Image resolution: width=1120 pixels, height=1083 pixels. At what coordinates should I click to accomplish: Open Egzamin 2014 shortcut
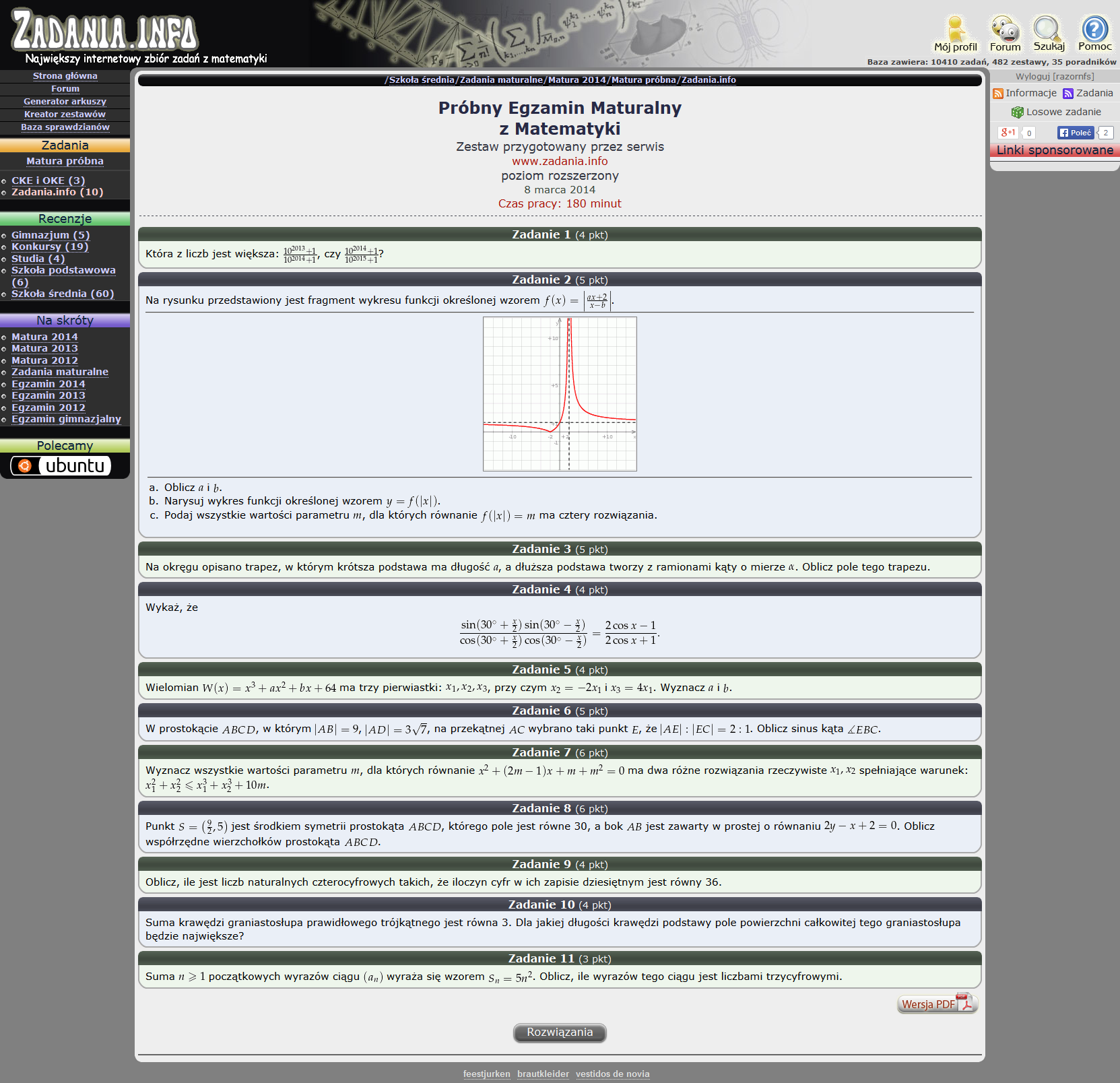(x=48, y=384)
